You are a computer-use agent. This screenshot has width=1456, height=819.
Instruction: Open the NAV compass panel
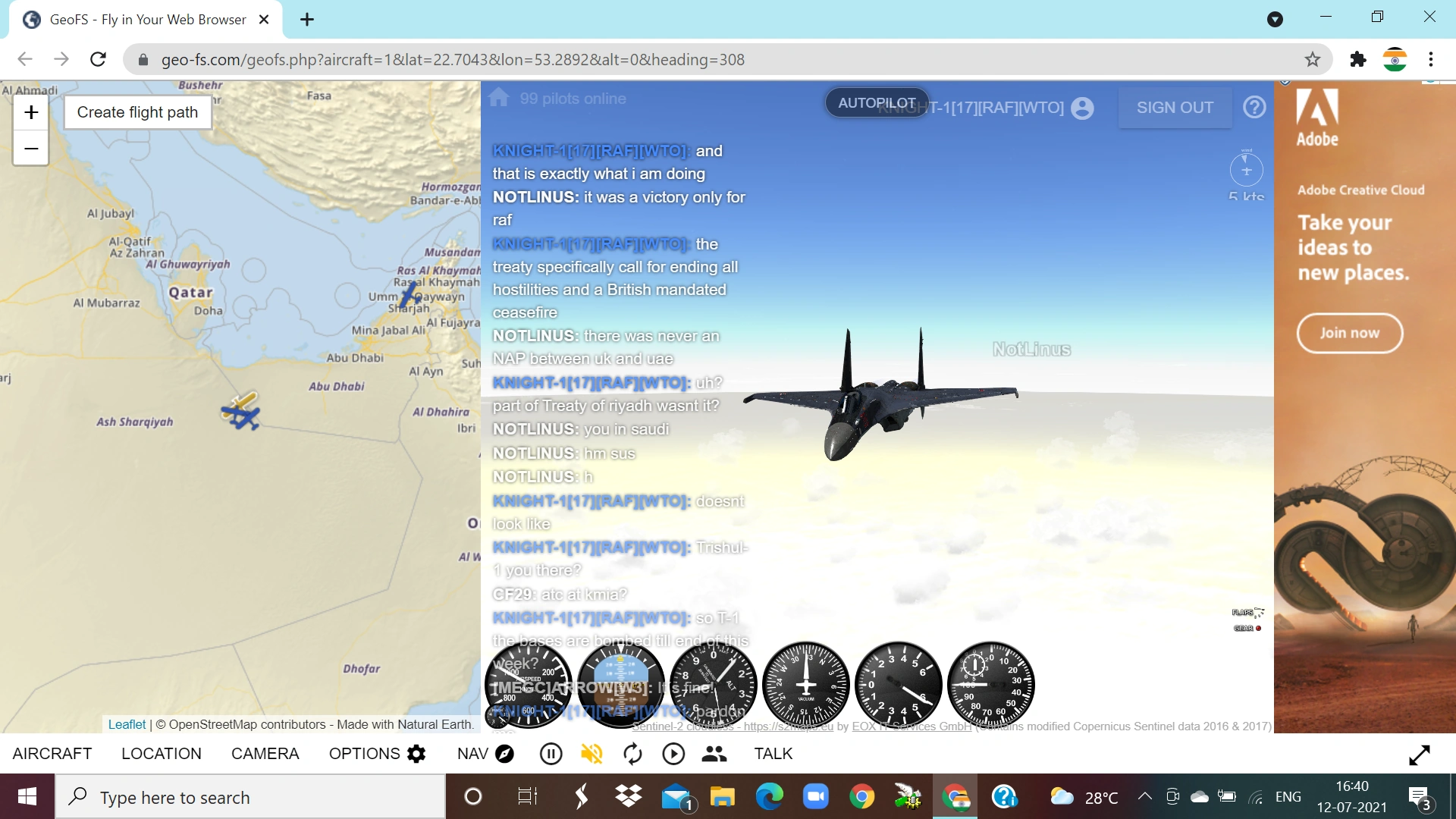(485, 754)
